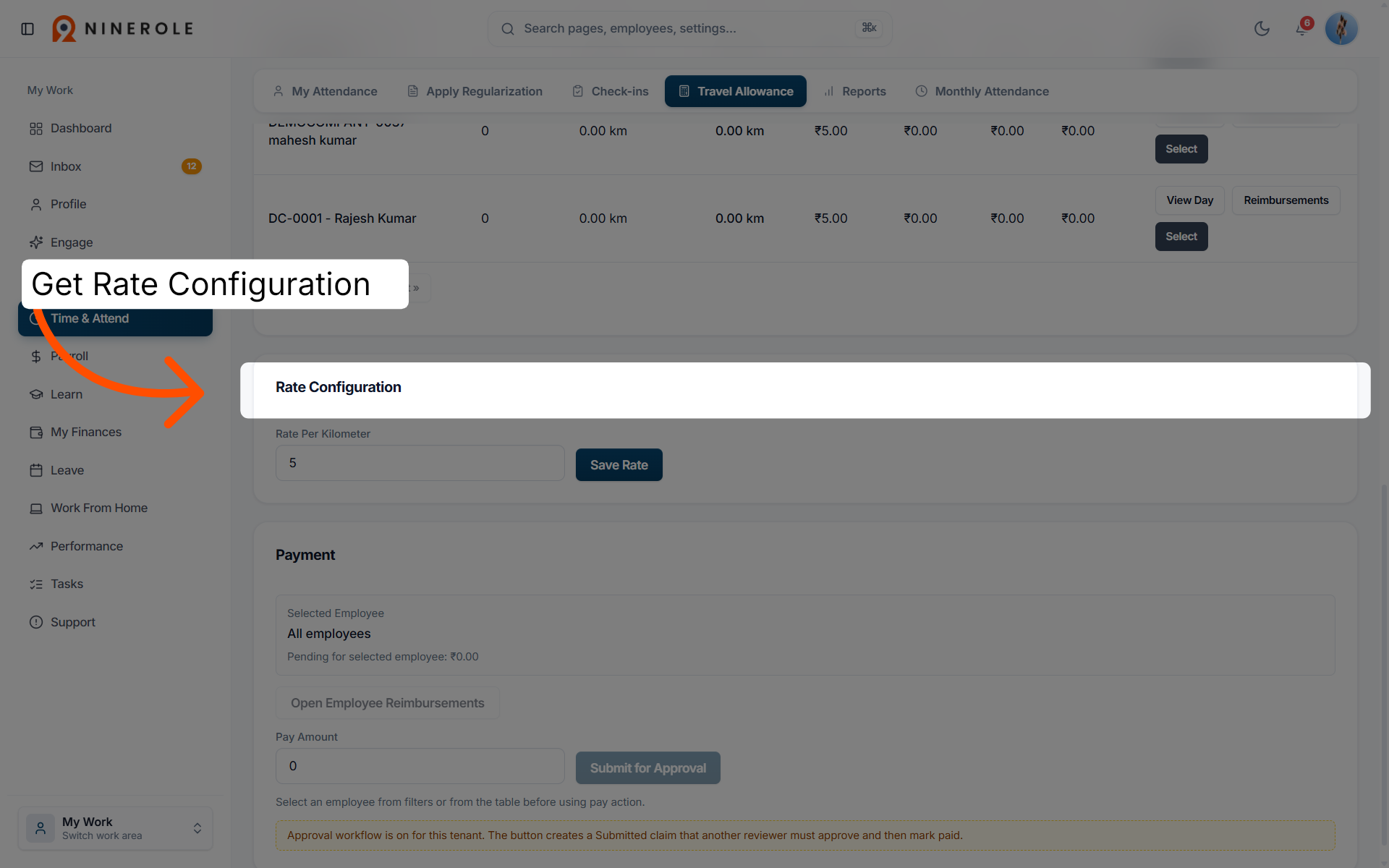This screenshot has width=1389, height=868.
Task: Switch to Reports tab
Action: [x=854, y=91]
